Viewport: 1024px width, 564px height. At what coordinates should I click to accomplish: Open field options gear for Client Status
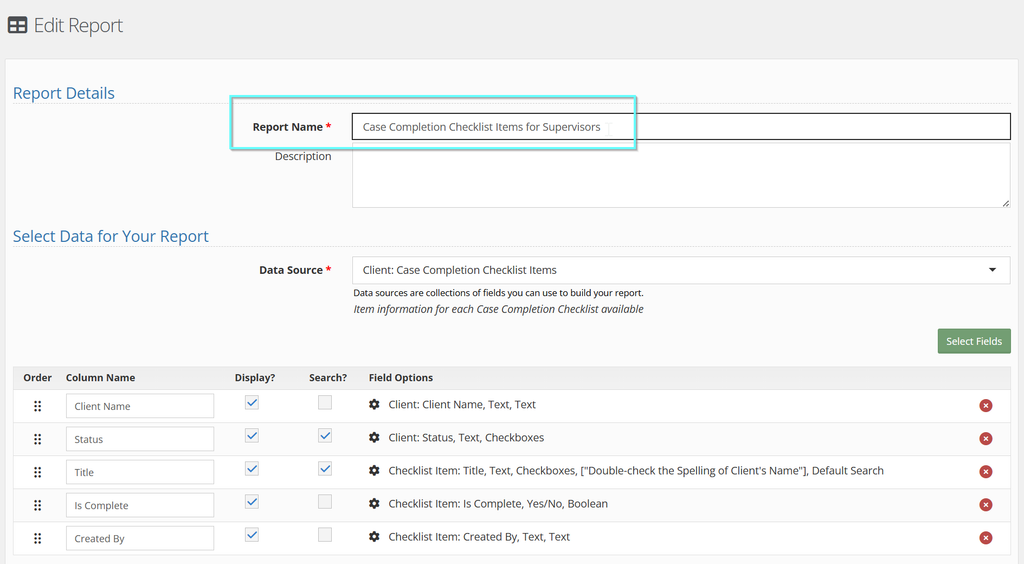[374, 437]
